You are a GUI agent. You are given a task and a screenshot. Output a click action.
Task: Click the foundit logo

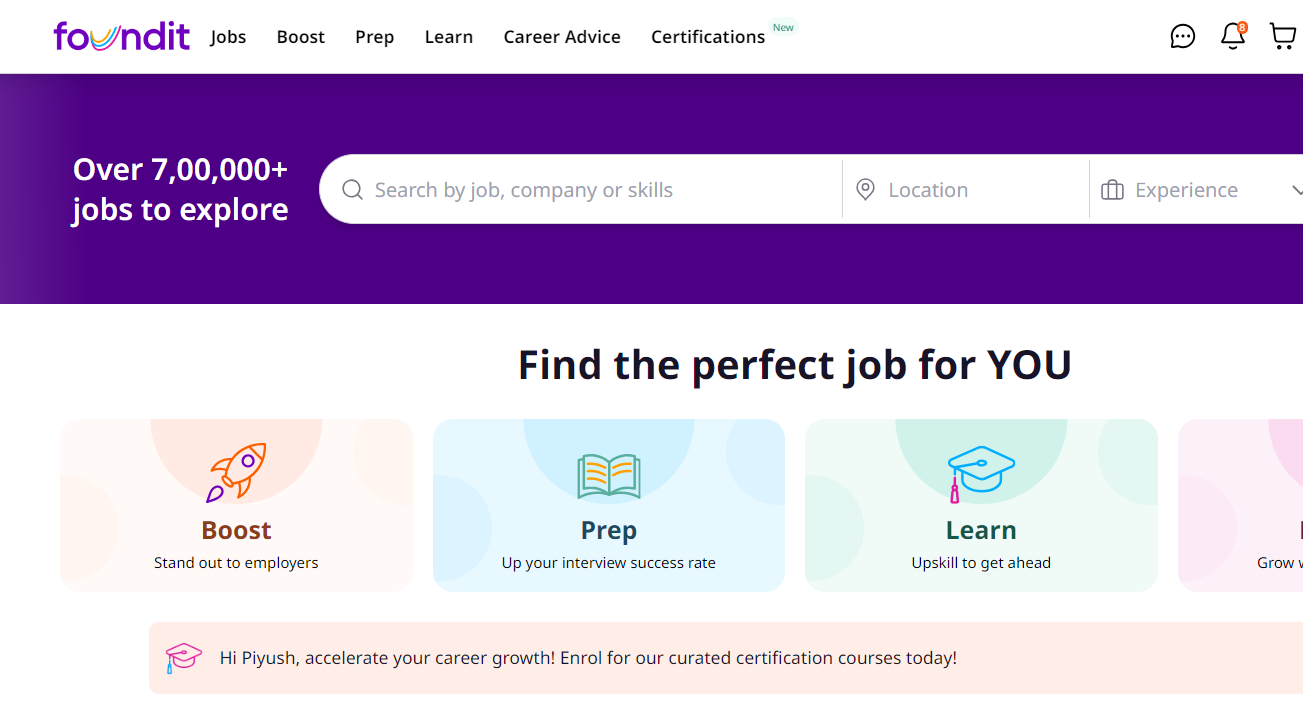122,37
